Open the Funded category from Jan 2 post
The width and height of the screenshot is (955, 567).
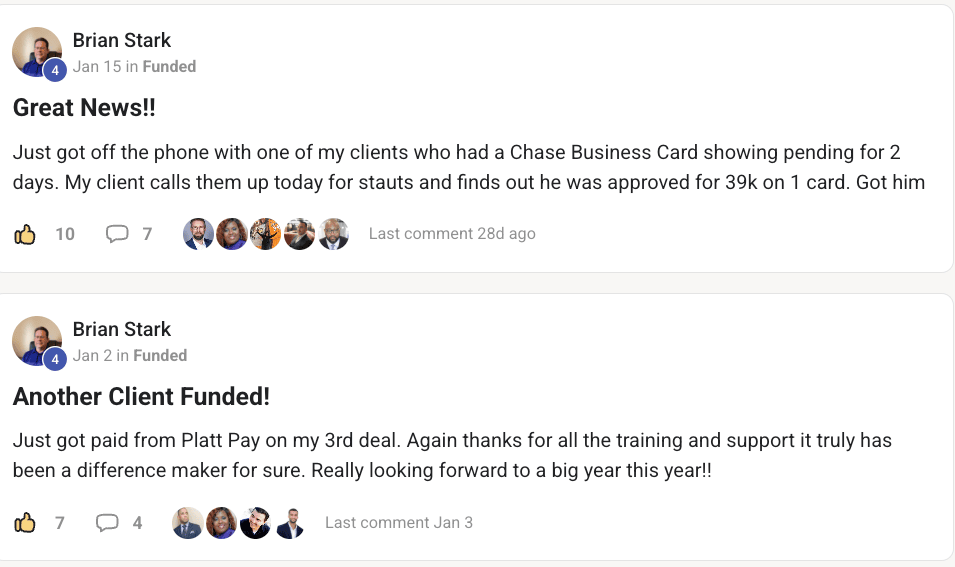160,356
